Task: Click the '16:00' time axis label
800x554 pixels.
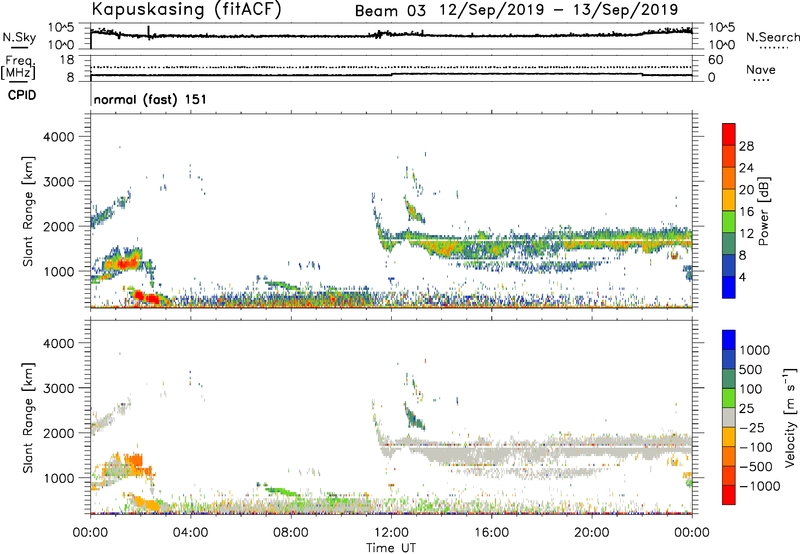Action: coord(491,533)
